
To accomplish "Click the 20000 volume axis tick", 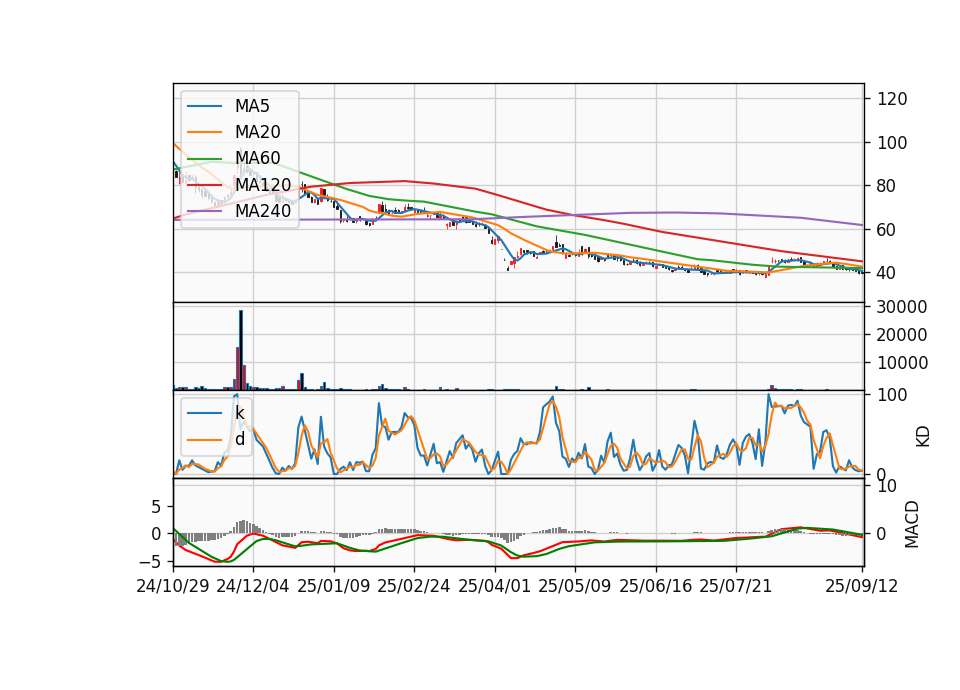I will (902, 336).
